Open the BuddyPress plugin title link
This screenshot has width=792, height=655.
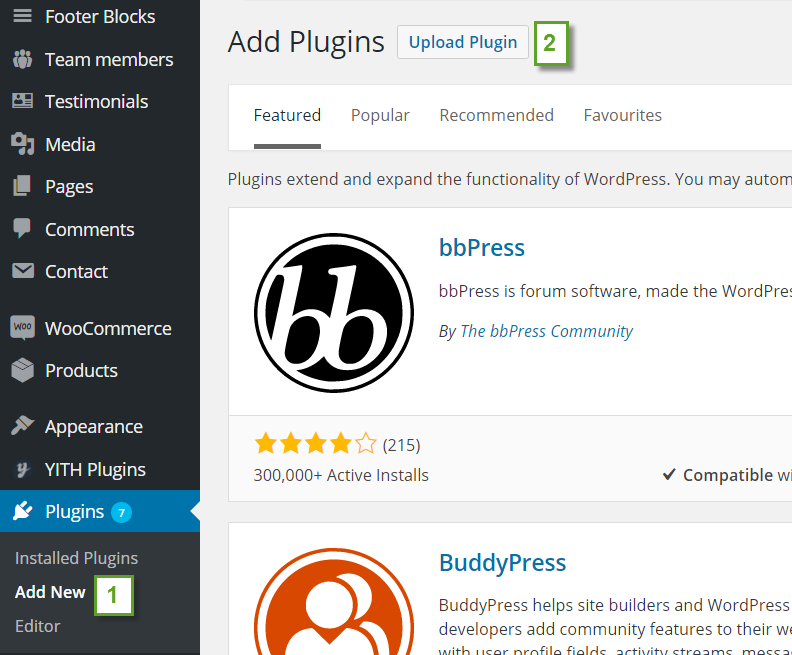pos(503,563)
